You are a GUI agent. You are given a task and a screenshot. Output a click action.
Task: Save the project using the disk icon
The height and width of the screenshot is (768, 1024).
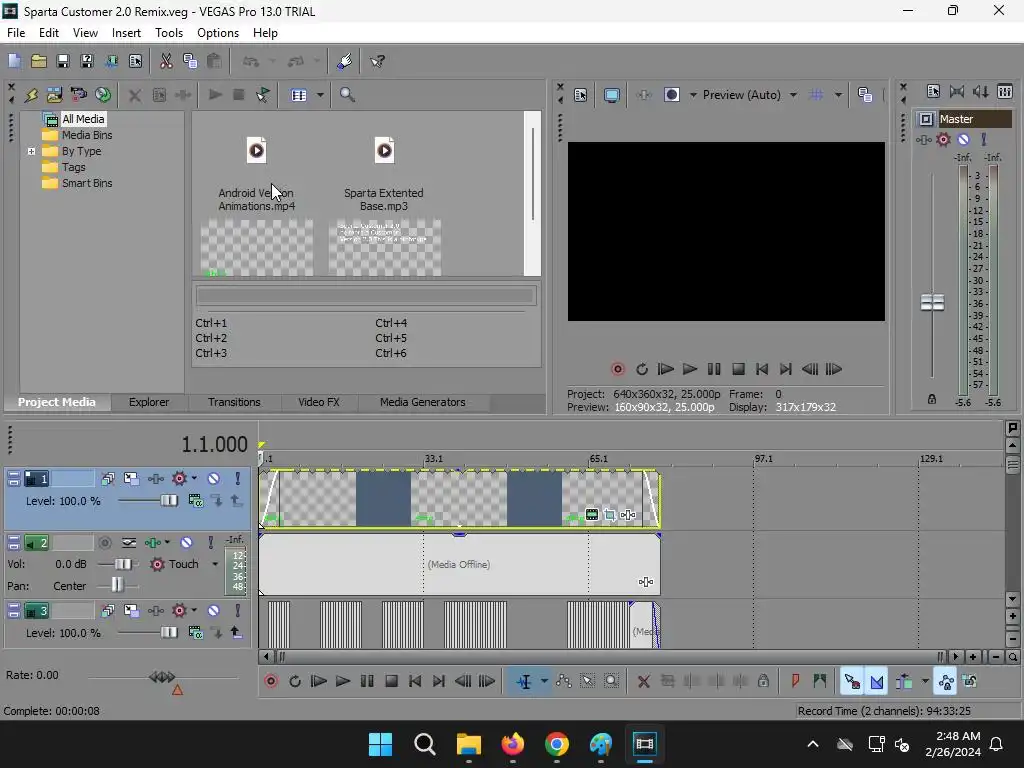coord(63,61)
